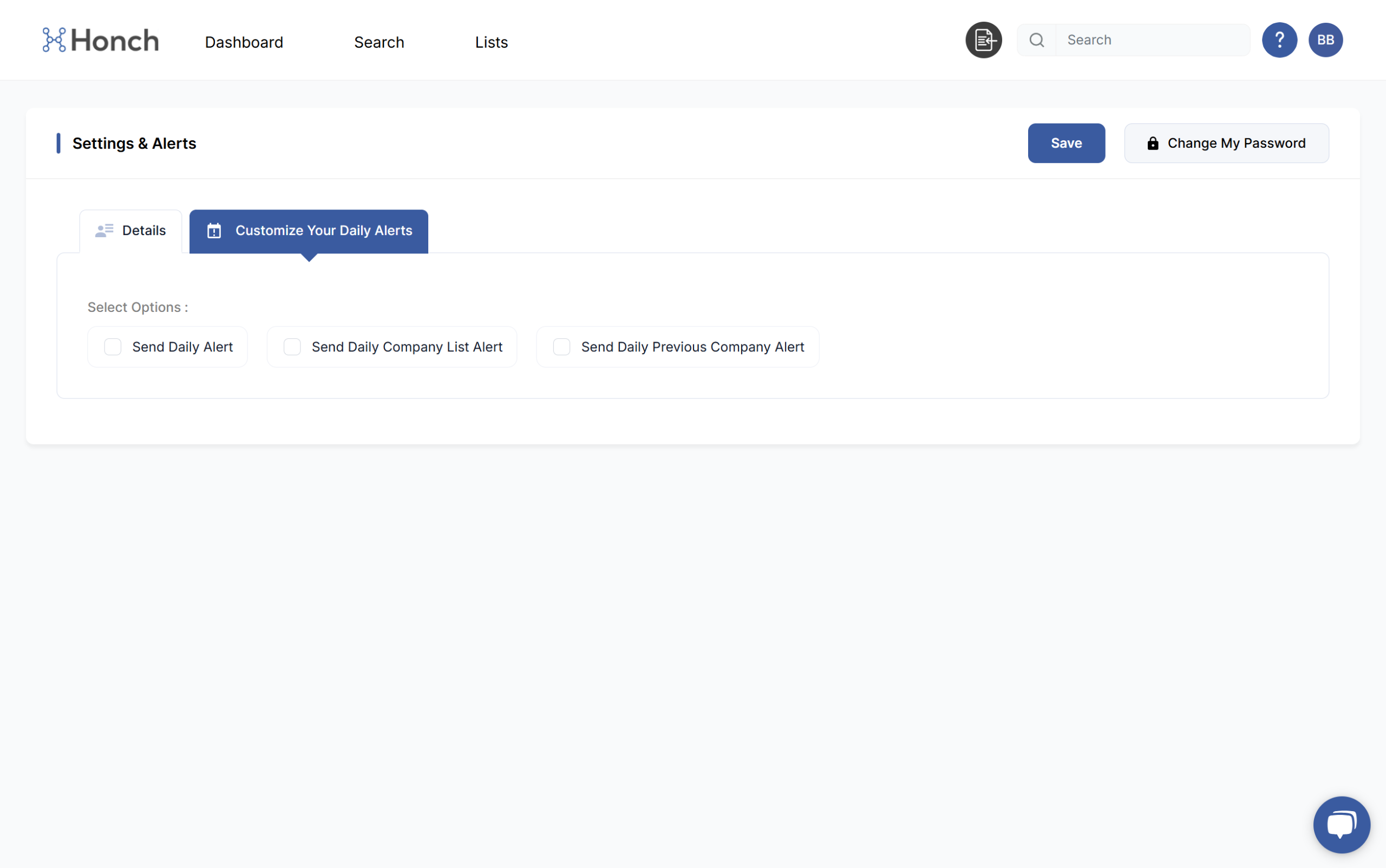The width and height of the screenshot is (1386, 868).
Task: Open the BB user avatar menu
Action: pos(1325,40)
